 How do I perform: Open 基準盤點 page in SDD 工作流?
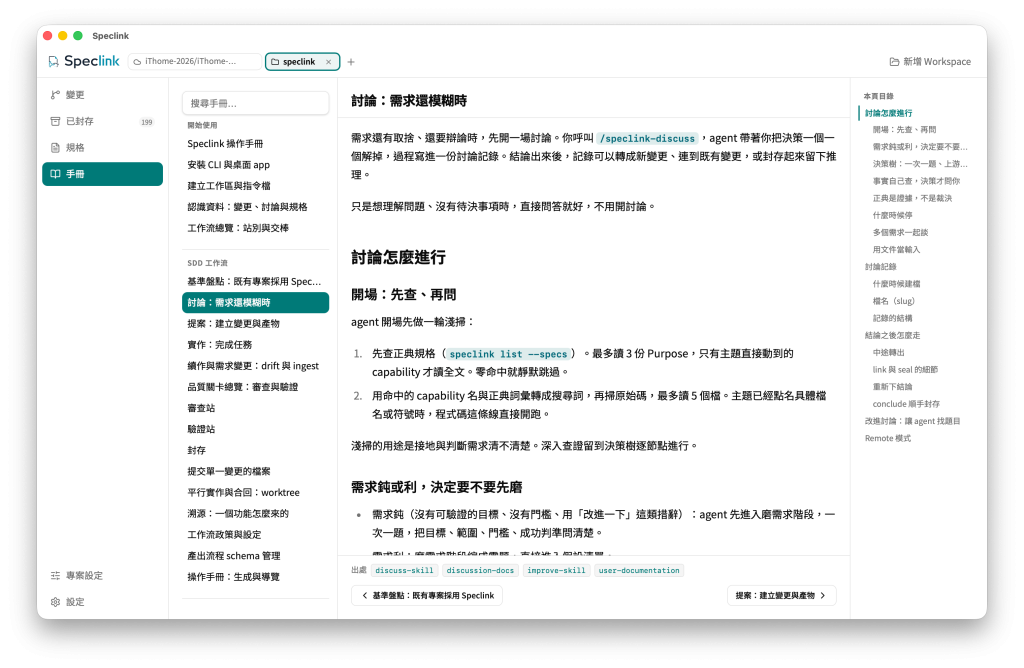click(255, 281)
